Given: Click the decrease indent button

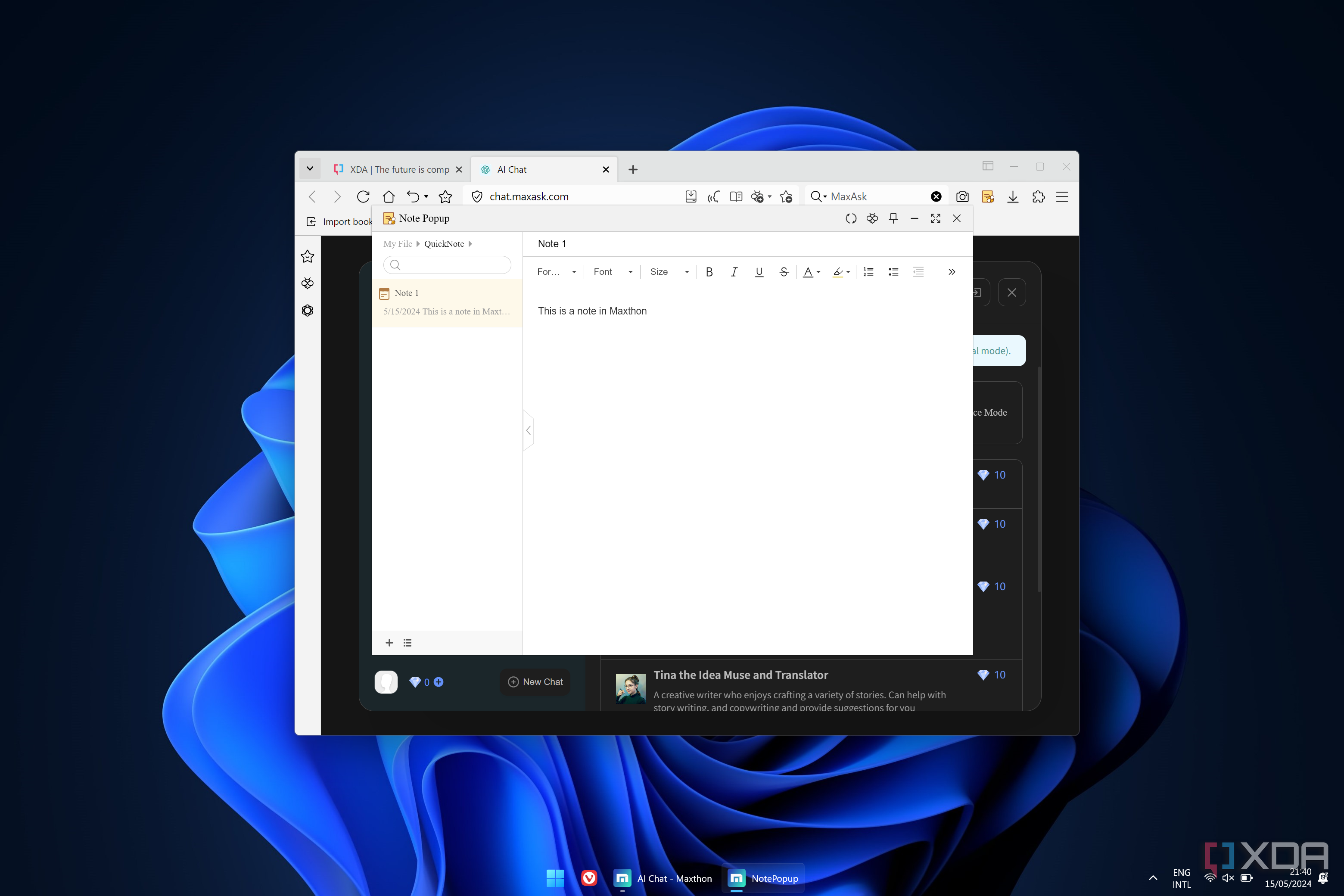Looking at the screenshot, I should pos(918,272).
